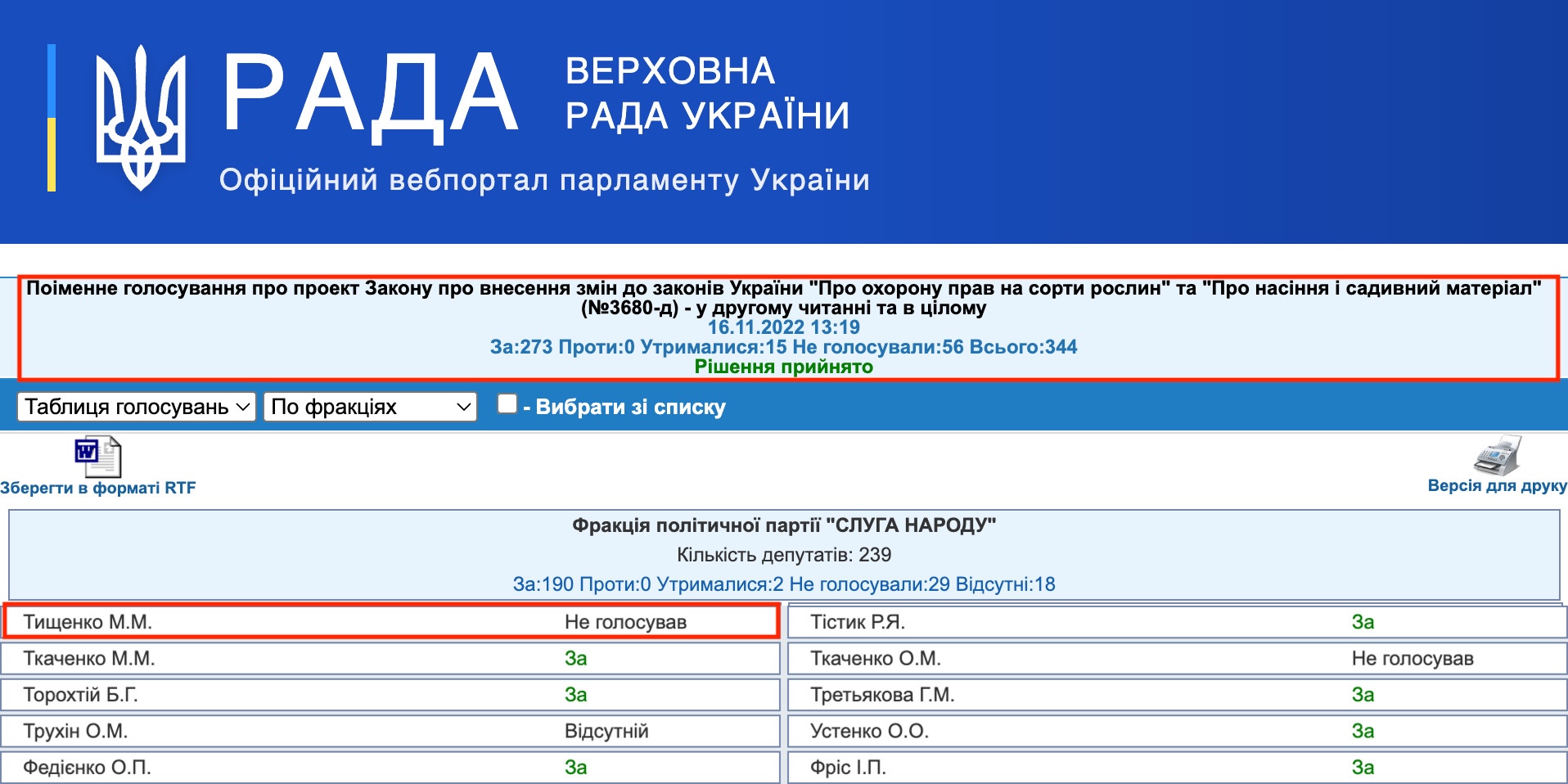Click the bill title mentioning №3680-д
1568x784 pixels.
pos(784,298)
